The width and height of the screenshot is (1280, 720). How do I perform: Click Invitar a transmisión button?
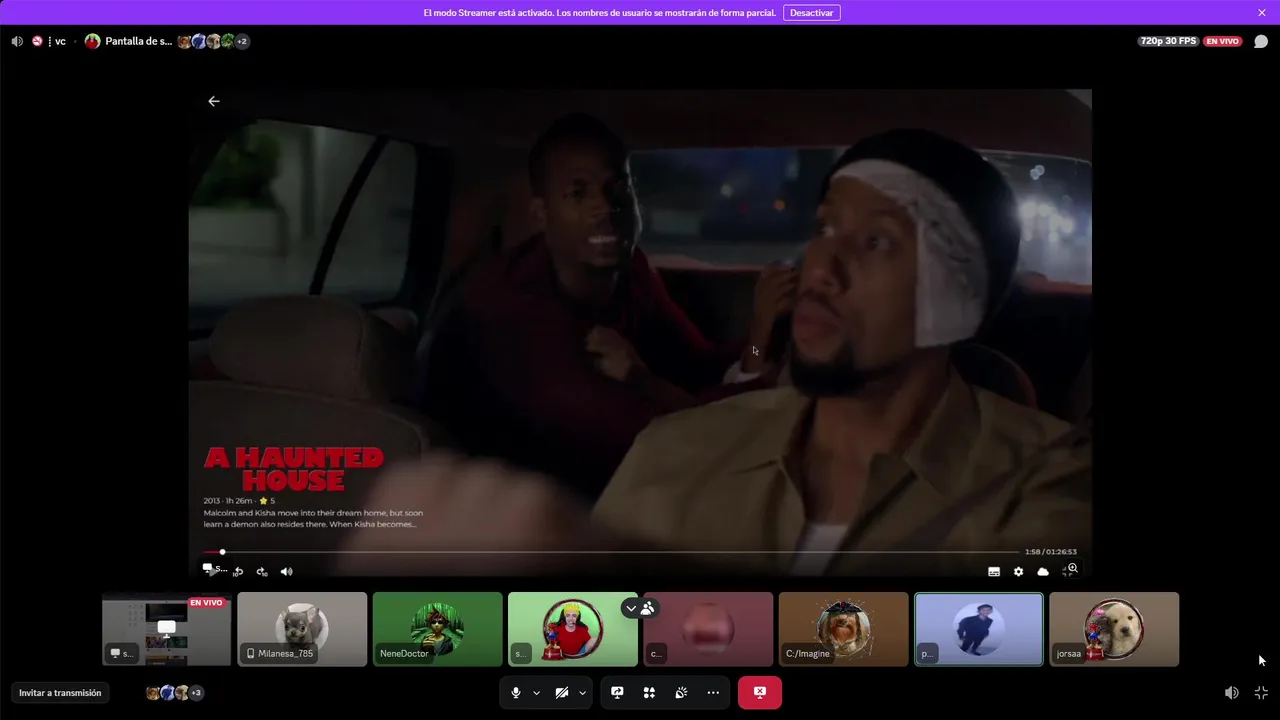pyautogui.click(x=60, y=693)
